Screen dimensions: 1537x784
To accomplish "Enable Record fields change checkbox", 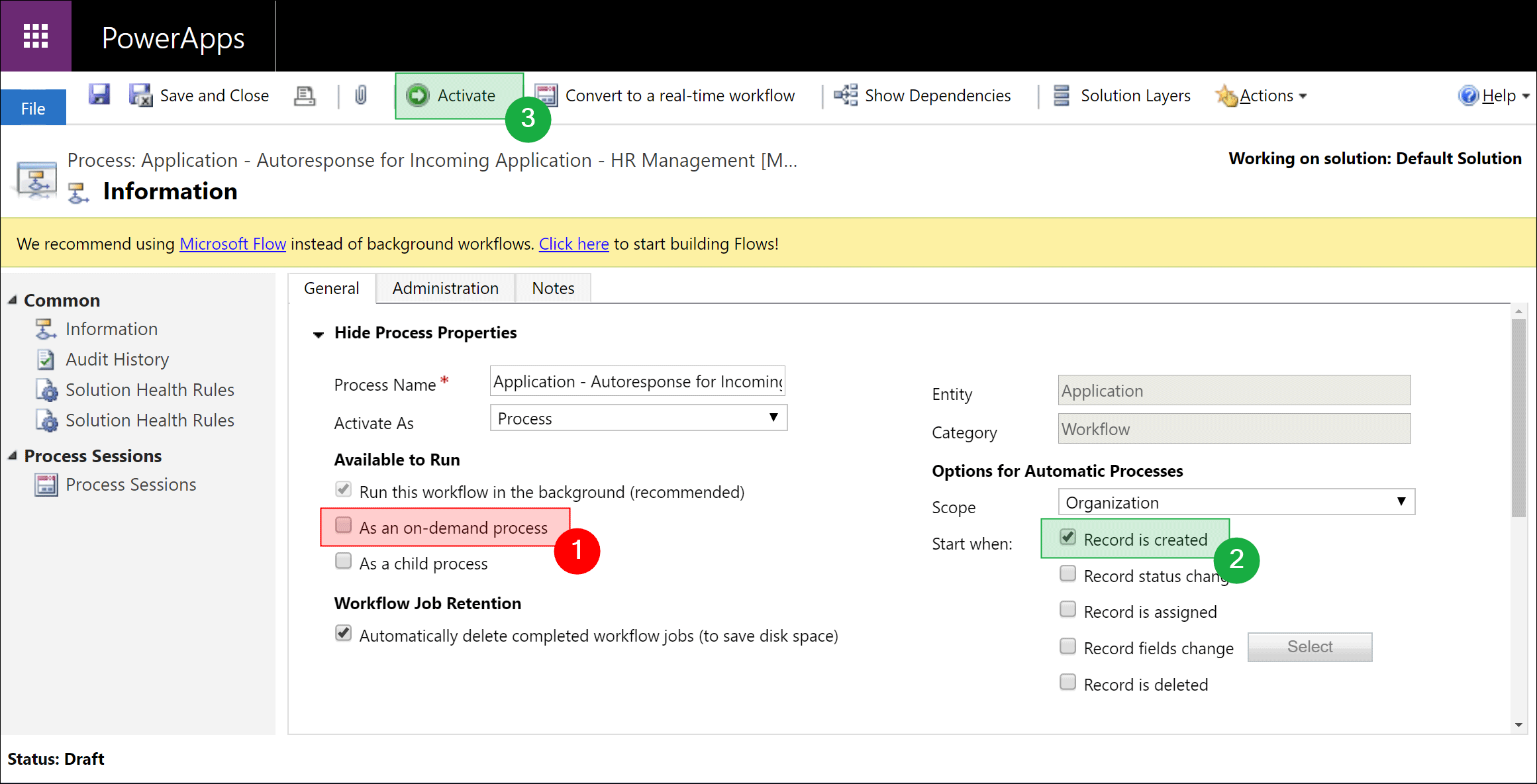I will pyautogui.click(x=1067, y=646).
